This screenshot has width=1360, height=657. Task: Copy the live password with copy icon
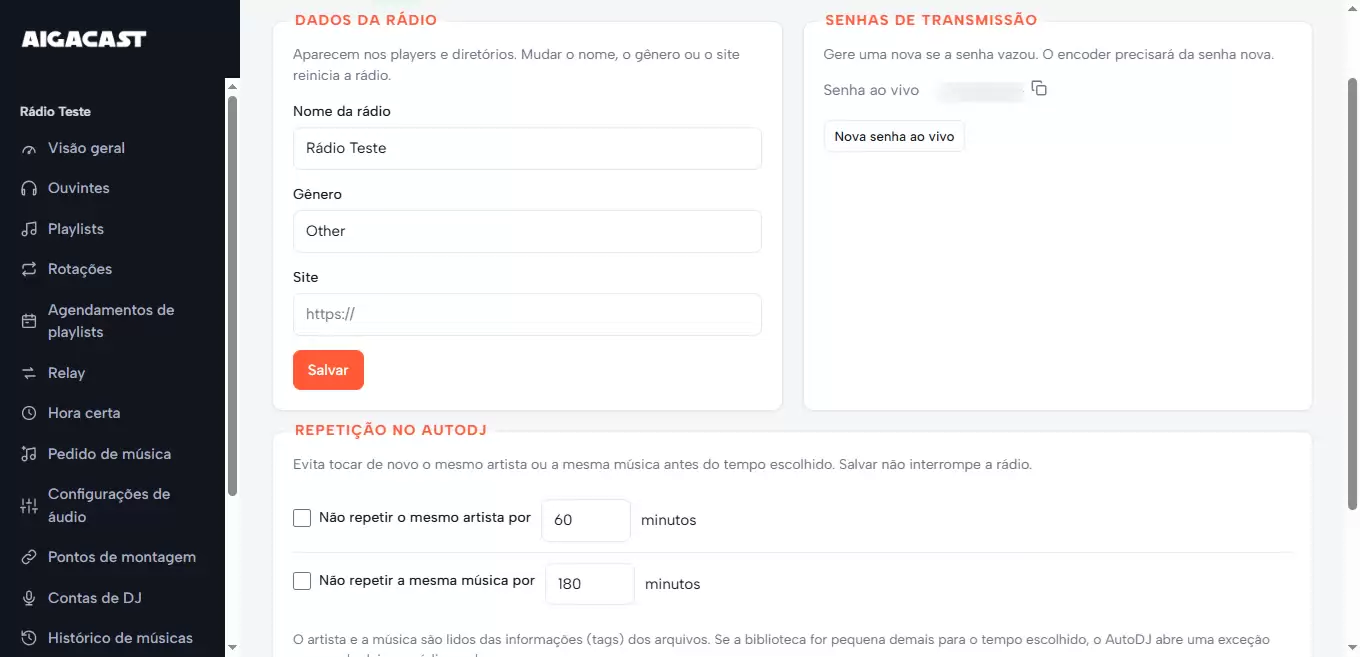pyautogui.click(x=1039, y=89)
